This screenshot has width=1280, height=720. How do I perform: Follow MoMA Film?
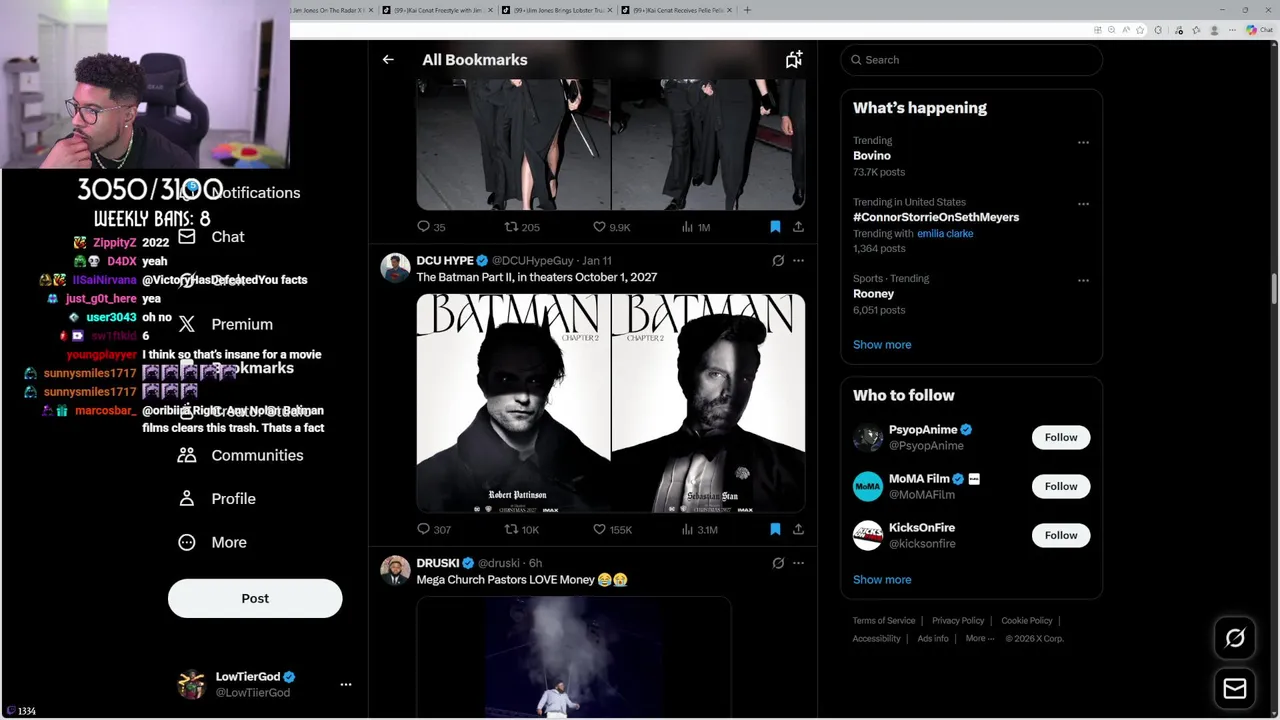pos(1061,486)
